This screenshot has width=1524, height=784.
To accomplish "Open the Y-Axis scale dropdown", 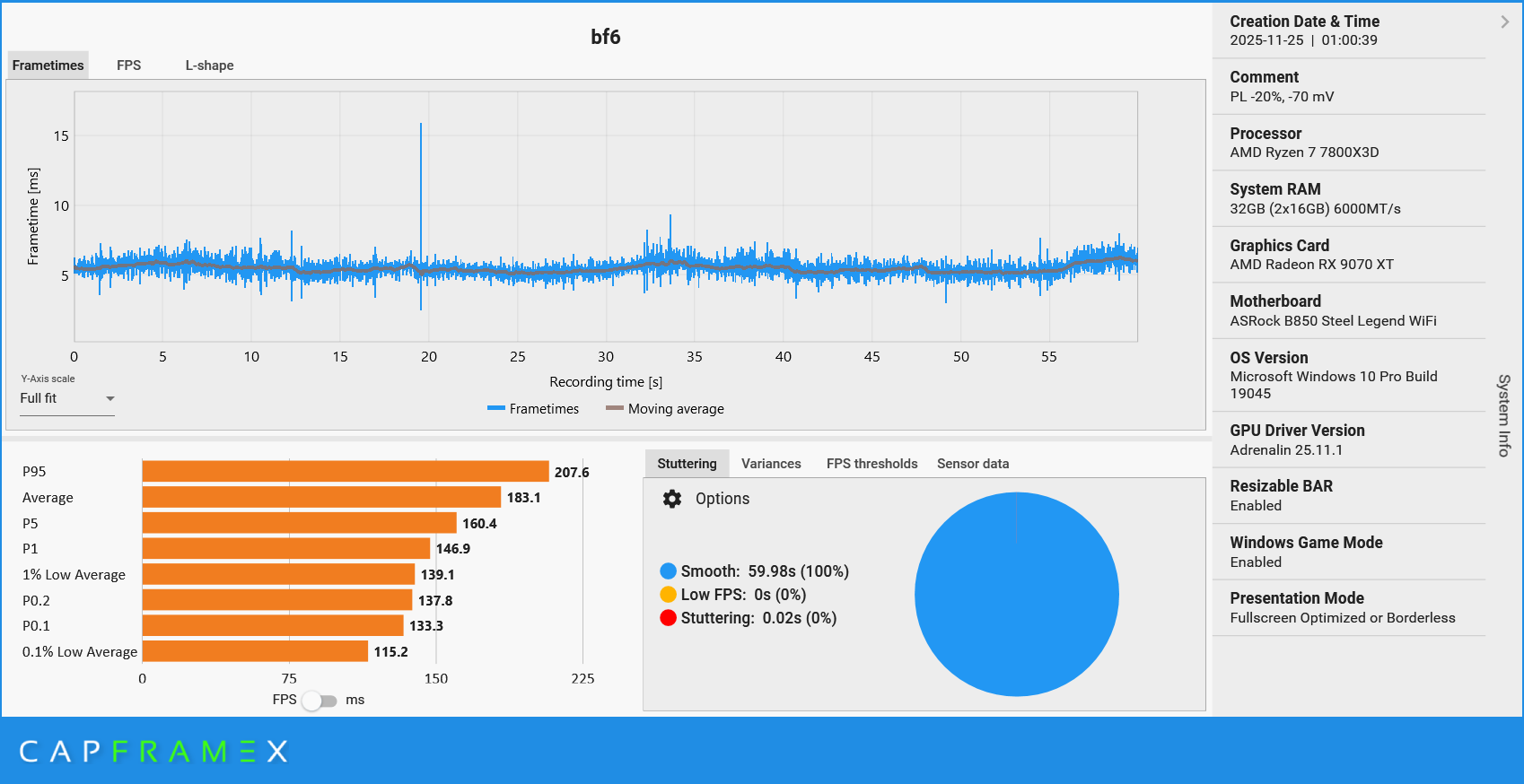I will [x=67, y=398].
